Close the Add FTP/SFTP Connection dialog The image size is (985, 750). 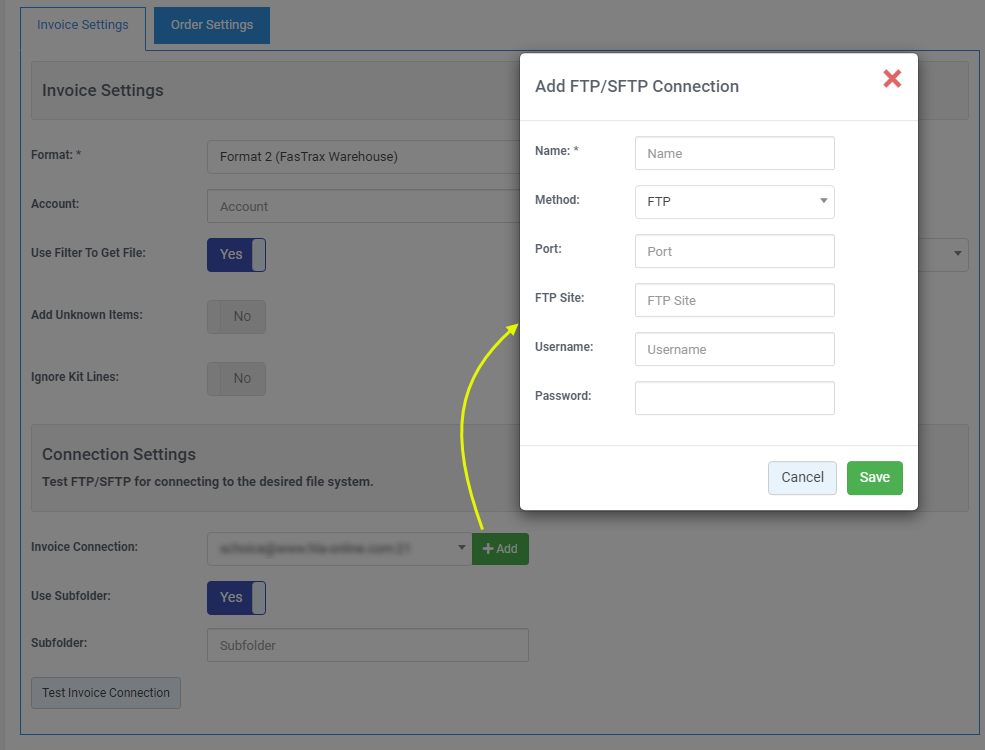892,79
